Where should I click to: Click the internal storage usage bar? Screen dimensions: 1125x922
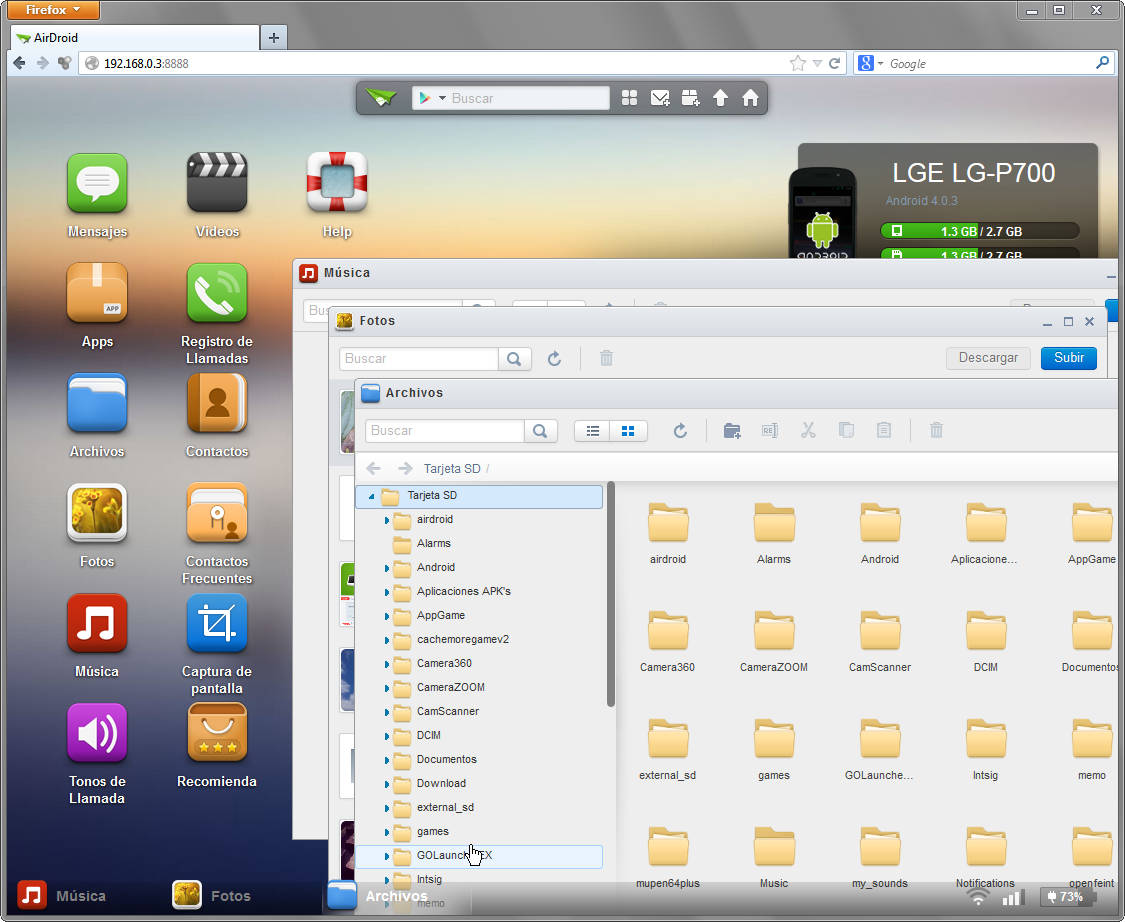(x=979, y=231)
